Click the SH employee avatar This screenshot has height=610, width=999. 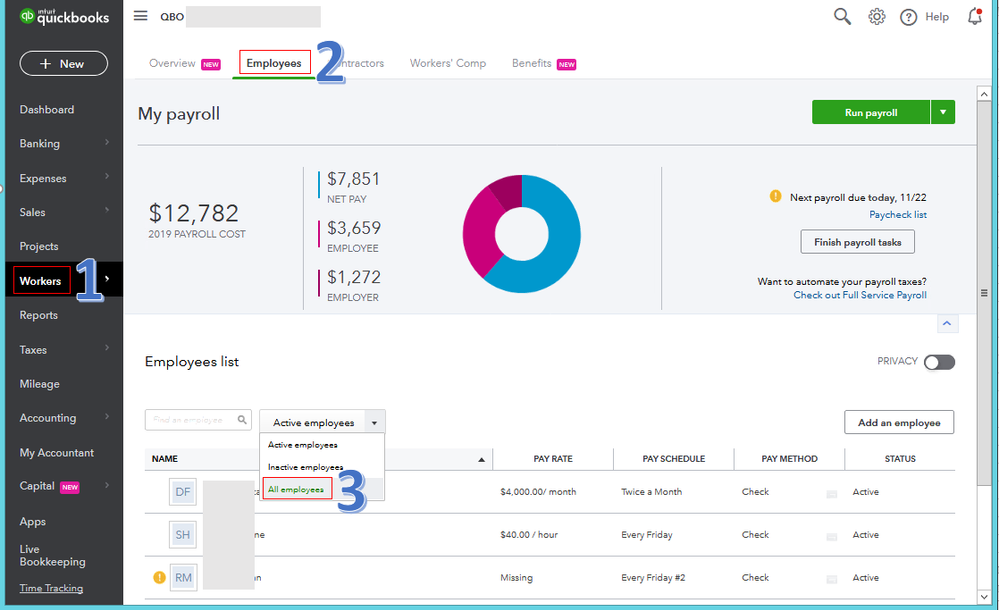coord(183,535)
